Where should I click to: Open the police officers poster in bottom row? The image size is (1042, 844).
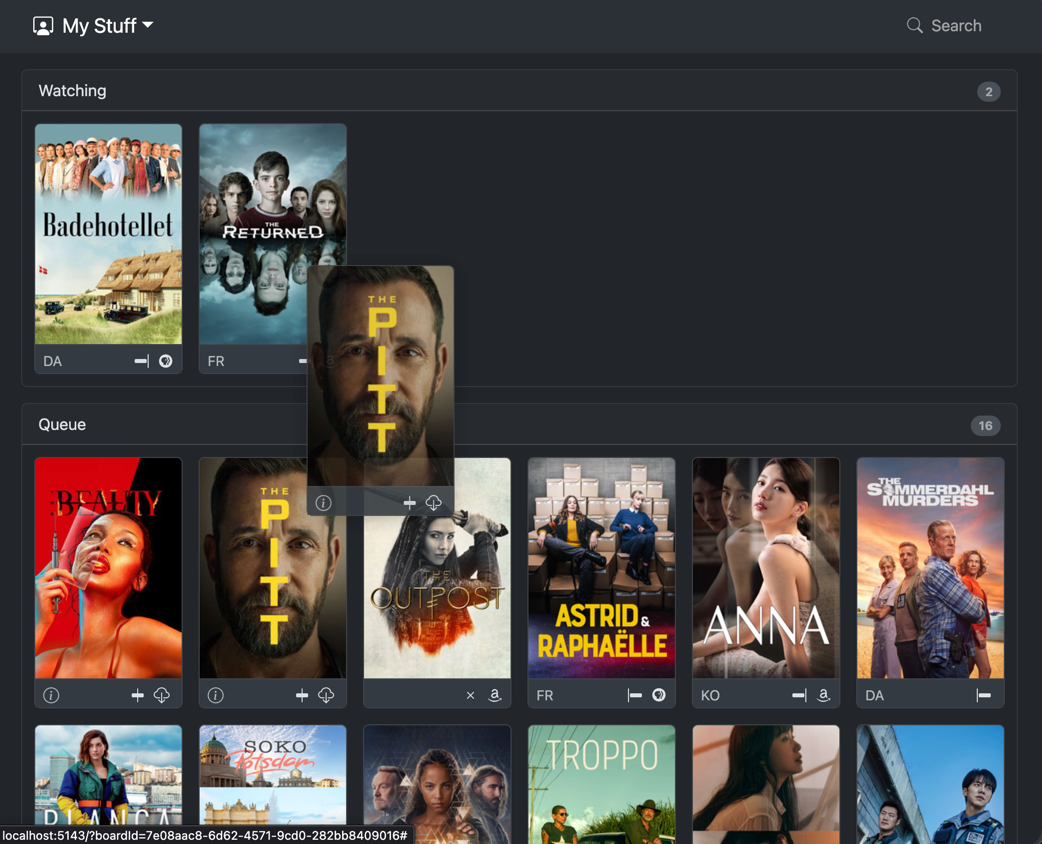(x=930, y=784)
